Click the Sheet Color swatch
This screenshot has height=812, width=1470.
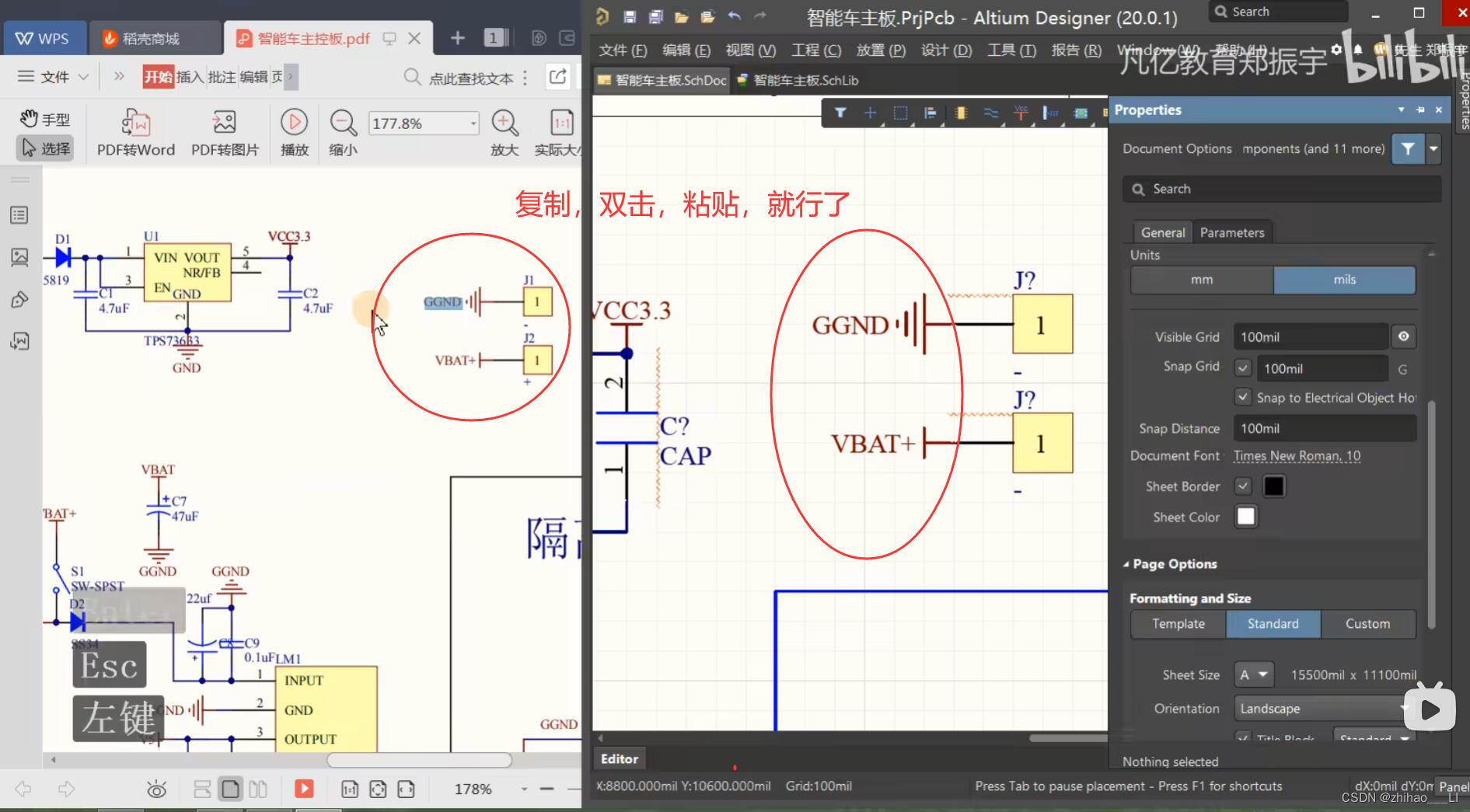1245,516
